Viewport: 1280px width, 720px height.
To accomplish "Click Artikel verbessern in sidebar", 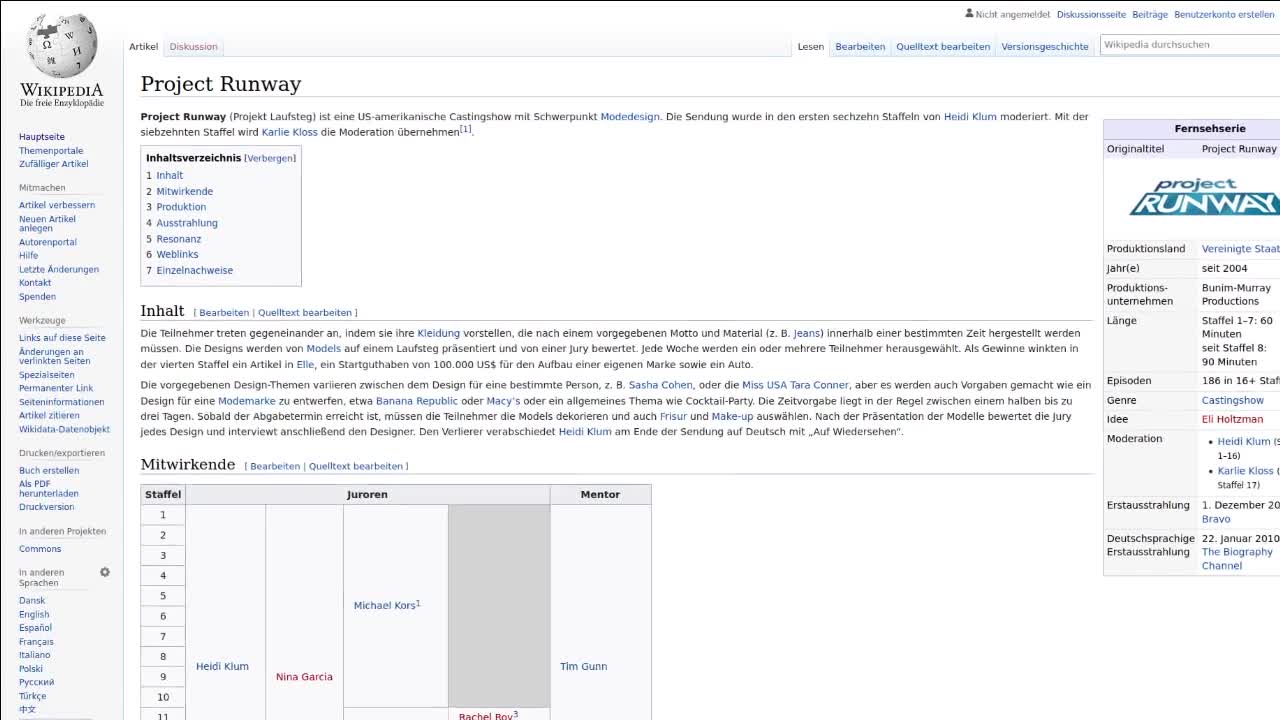I will [x=57, y=205].
